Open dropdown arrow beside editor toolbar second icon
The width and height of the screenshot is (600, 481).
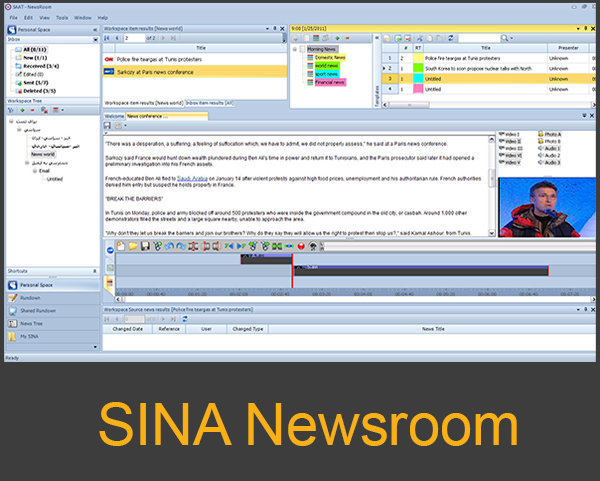tap(125, 126)
